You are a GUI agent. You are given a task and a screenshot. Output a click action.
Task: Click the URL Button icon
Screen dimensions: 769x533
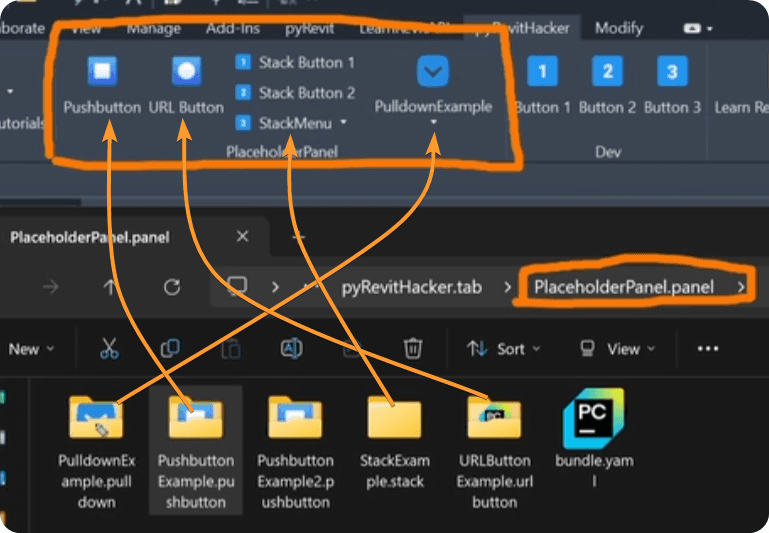[186, 71]
